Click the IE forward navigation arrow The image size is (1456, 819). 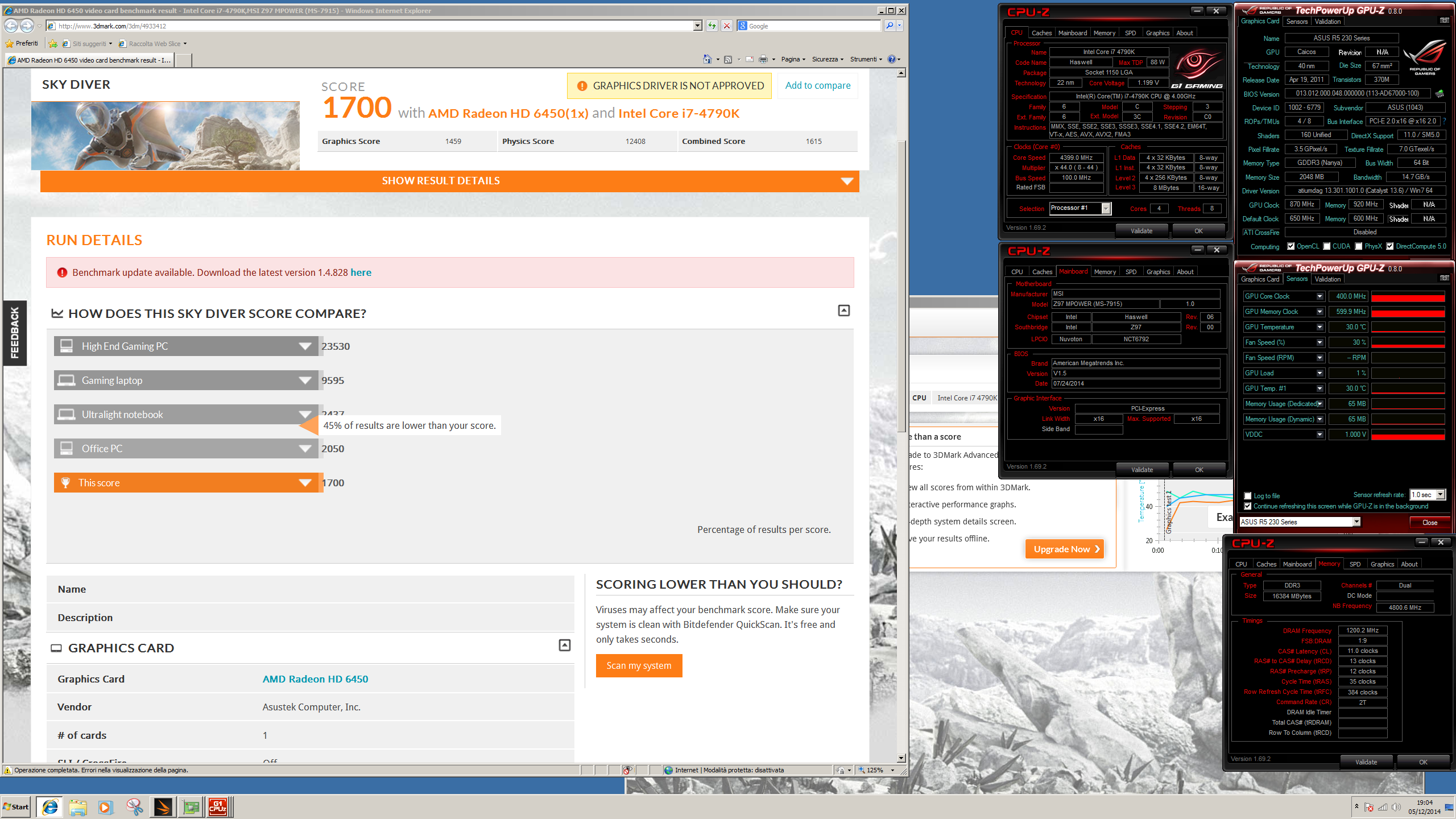(x=27, y=26)
